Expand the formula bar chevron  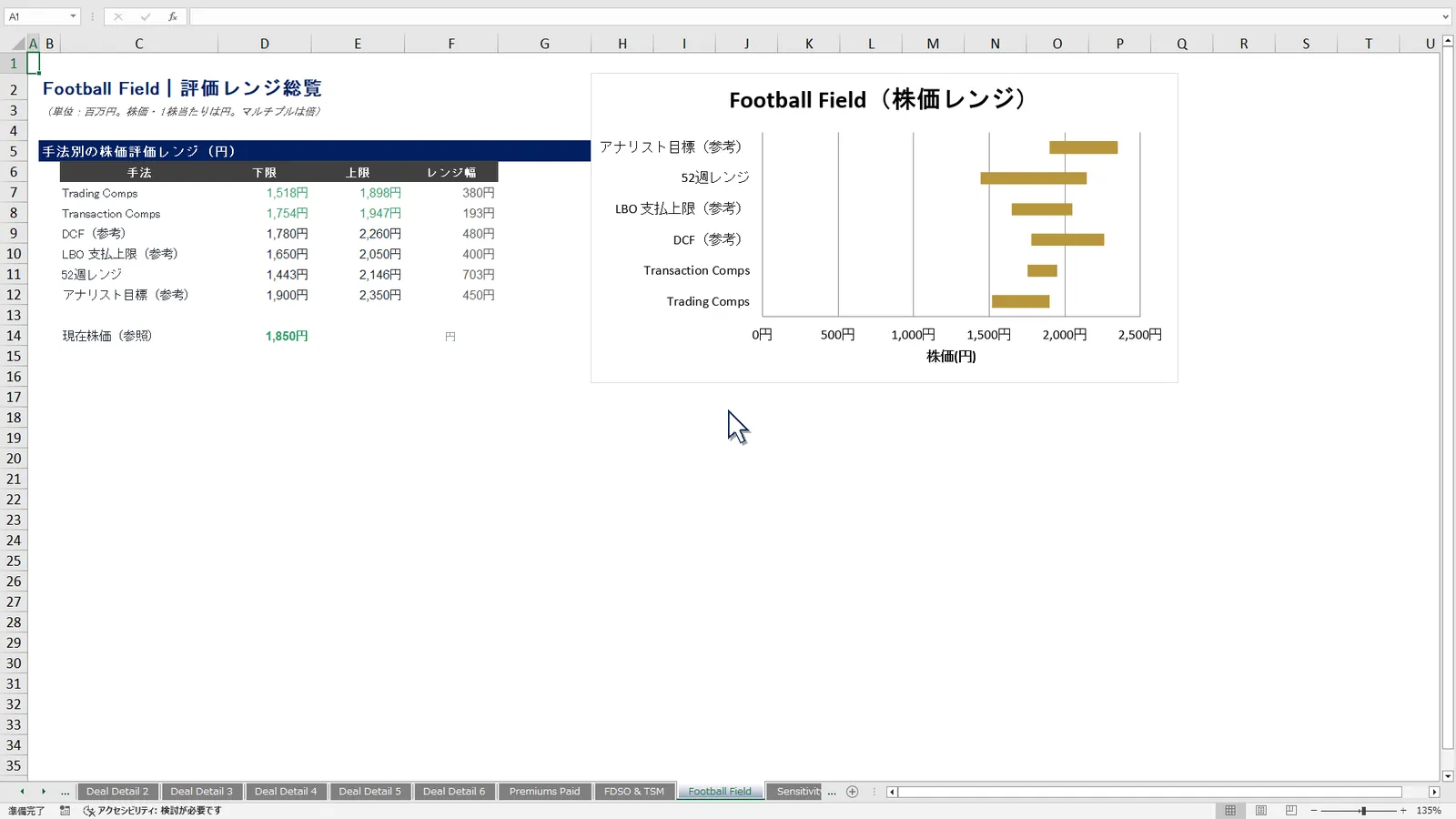coord(1445,16)
